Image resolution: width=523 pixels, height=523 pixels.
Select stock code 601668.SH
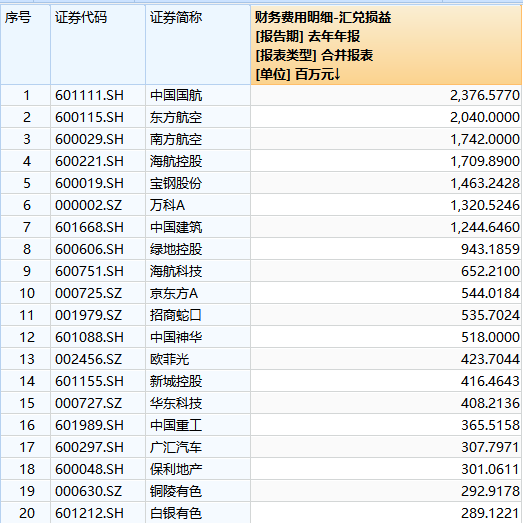tap(89, 227)
